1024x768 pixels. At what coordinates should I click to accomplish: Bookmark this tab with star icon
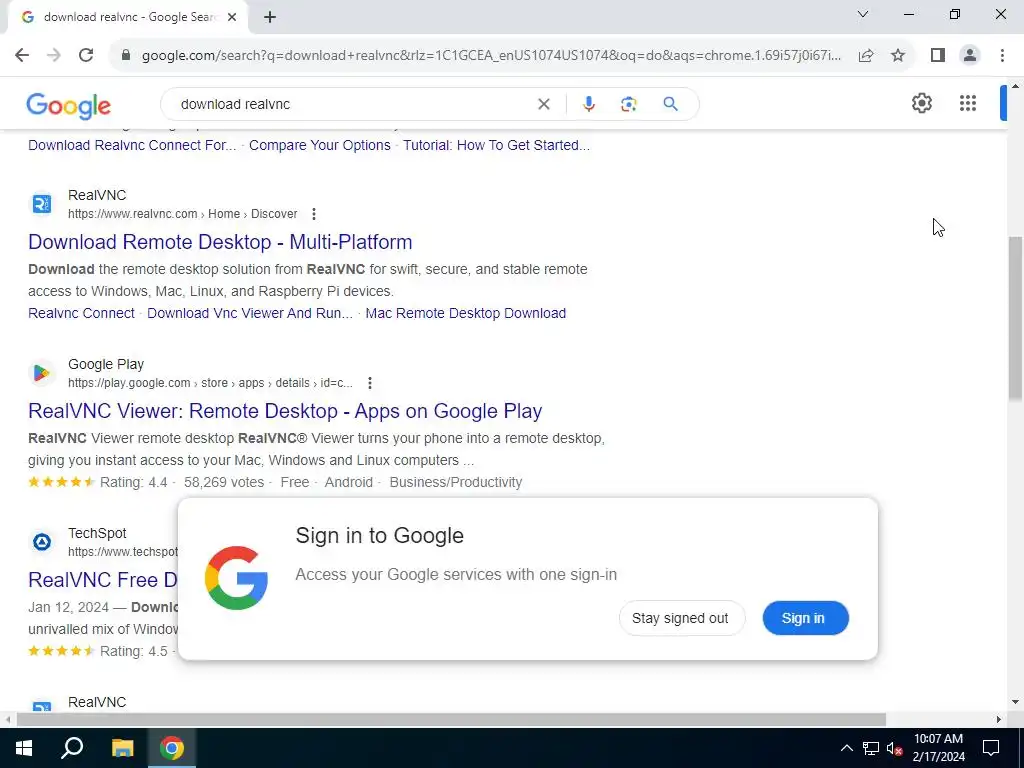pos(898,55)
